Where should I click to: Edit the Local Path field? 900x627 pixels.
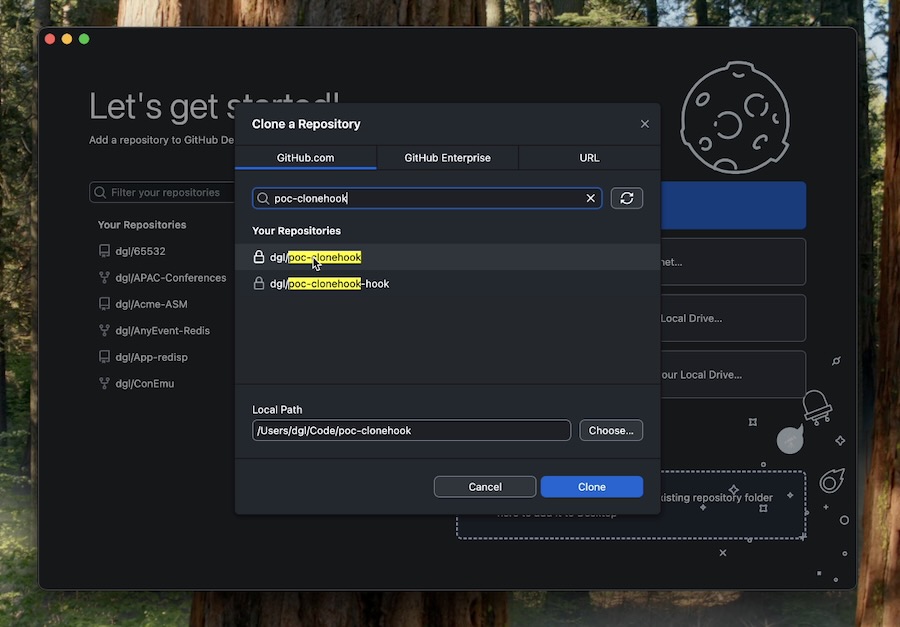click(412, 431)
